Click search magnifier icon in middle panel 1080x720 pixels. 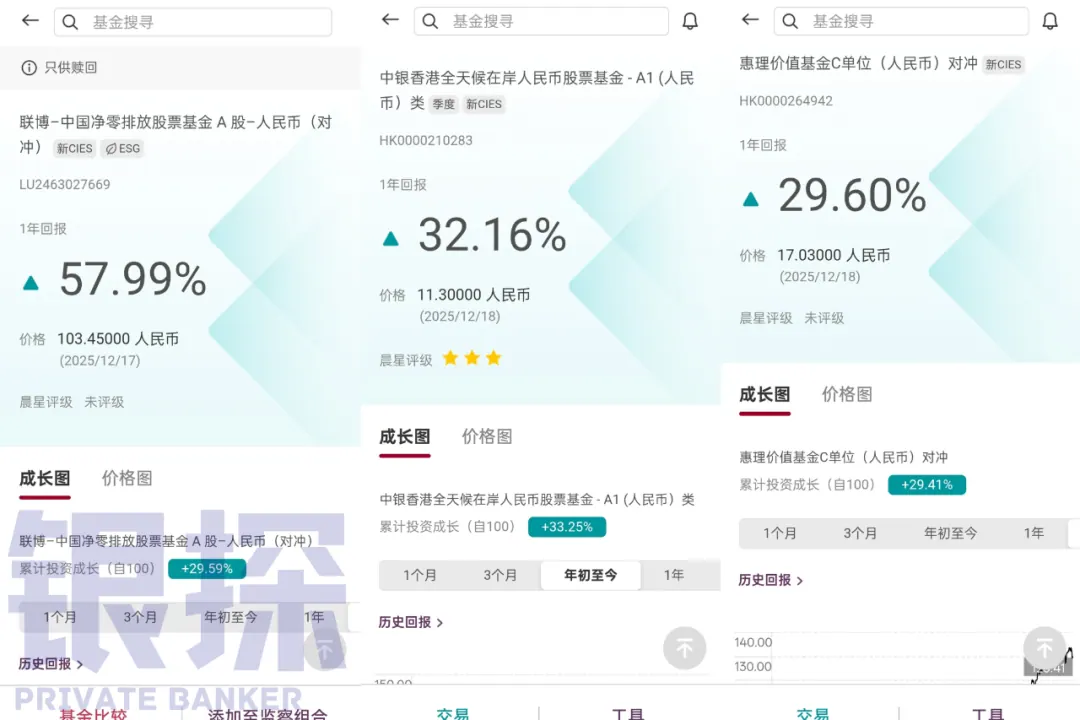click(430, 21)
